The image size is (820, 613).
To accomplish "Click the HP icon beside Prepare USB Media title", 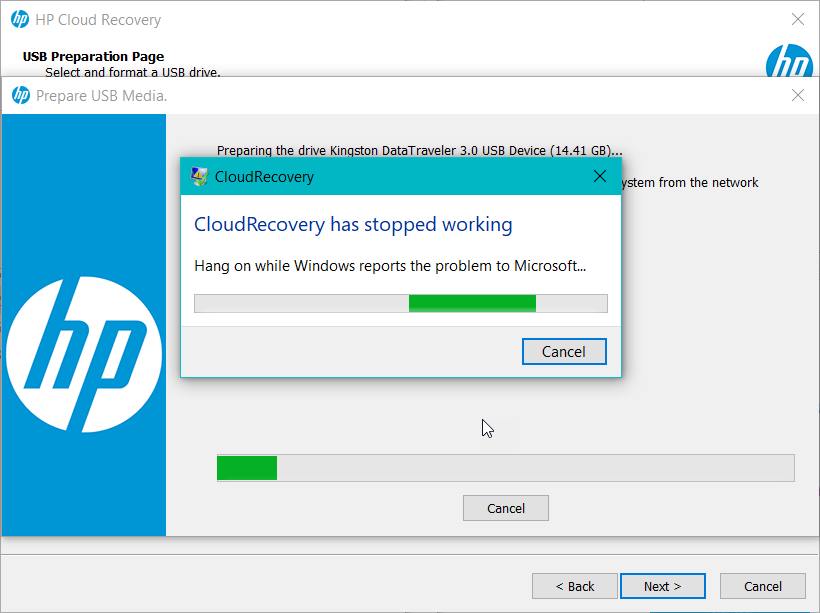I will click(20, 95).
